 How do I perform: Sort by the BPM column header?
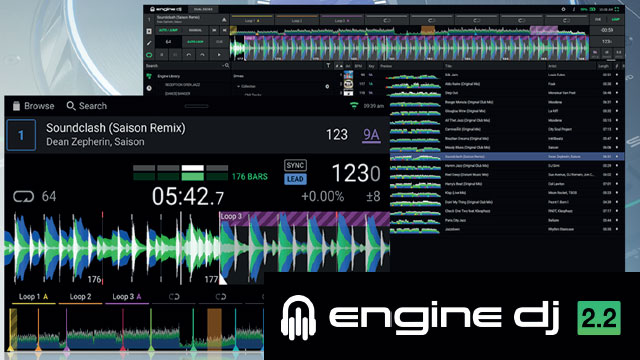tap(358, 66)
